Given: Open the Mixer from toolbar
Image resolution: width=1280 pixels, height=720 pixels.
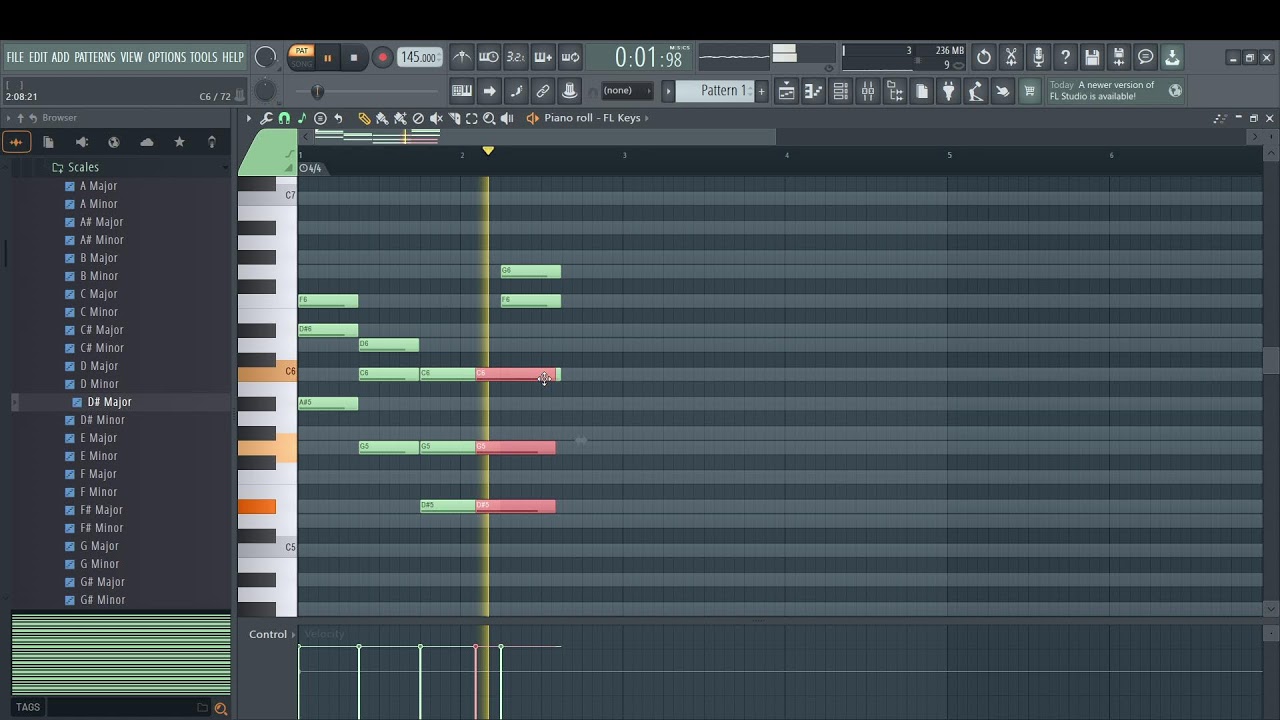Looking at the screenshot, I should tap(868, 91).
